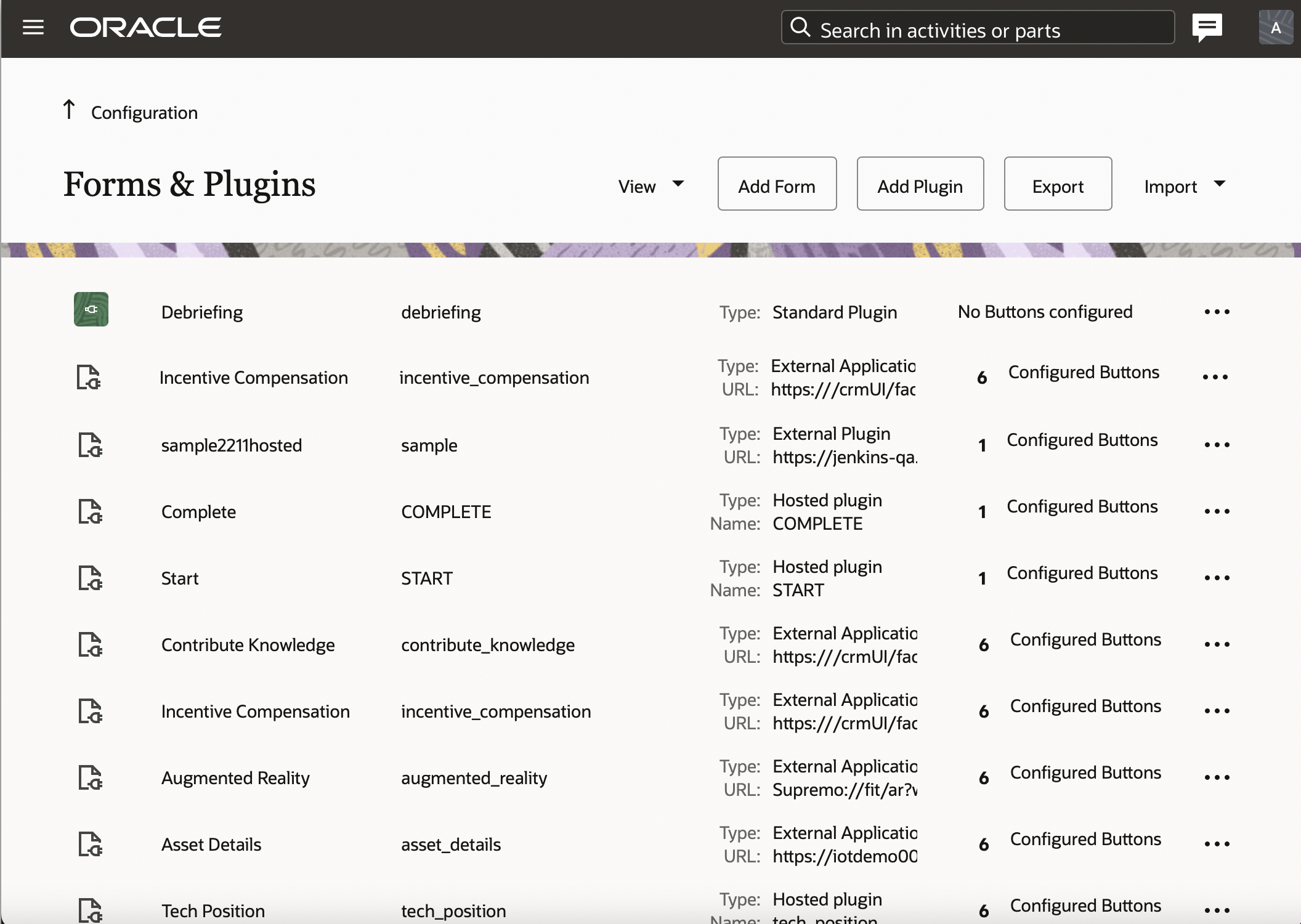Screen dimensions: 1301x924
Task: Open three-dot menu for Asset Details
Action: point(1217,844)
